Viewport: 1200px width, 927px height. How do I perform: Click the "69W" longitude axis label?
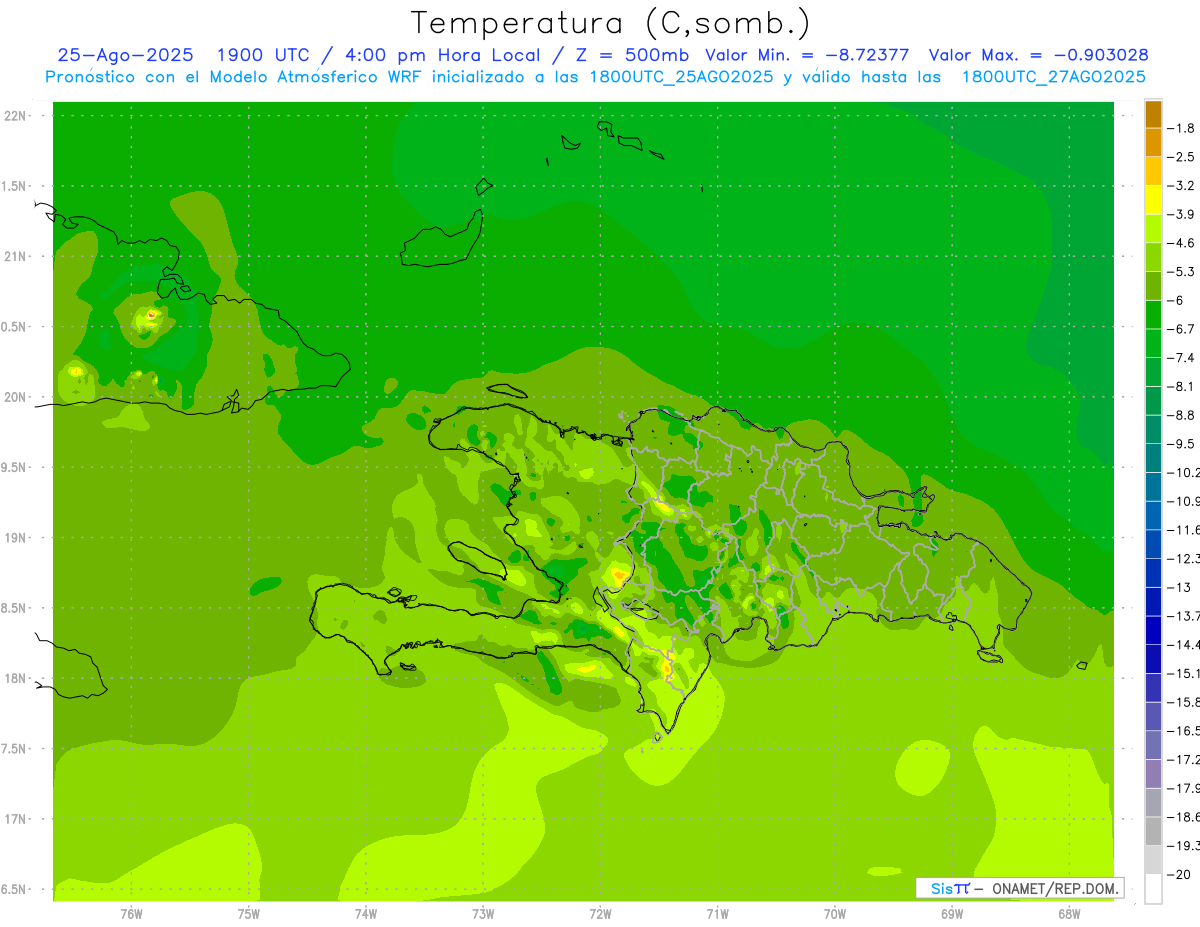click(x=952, y=914)
